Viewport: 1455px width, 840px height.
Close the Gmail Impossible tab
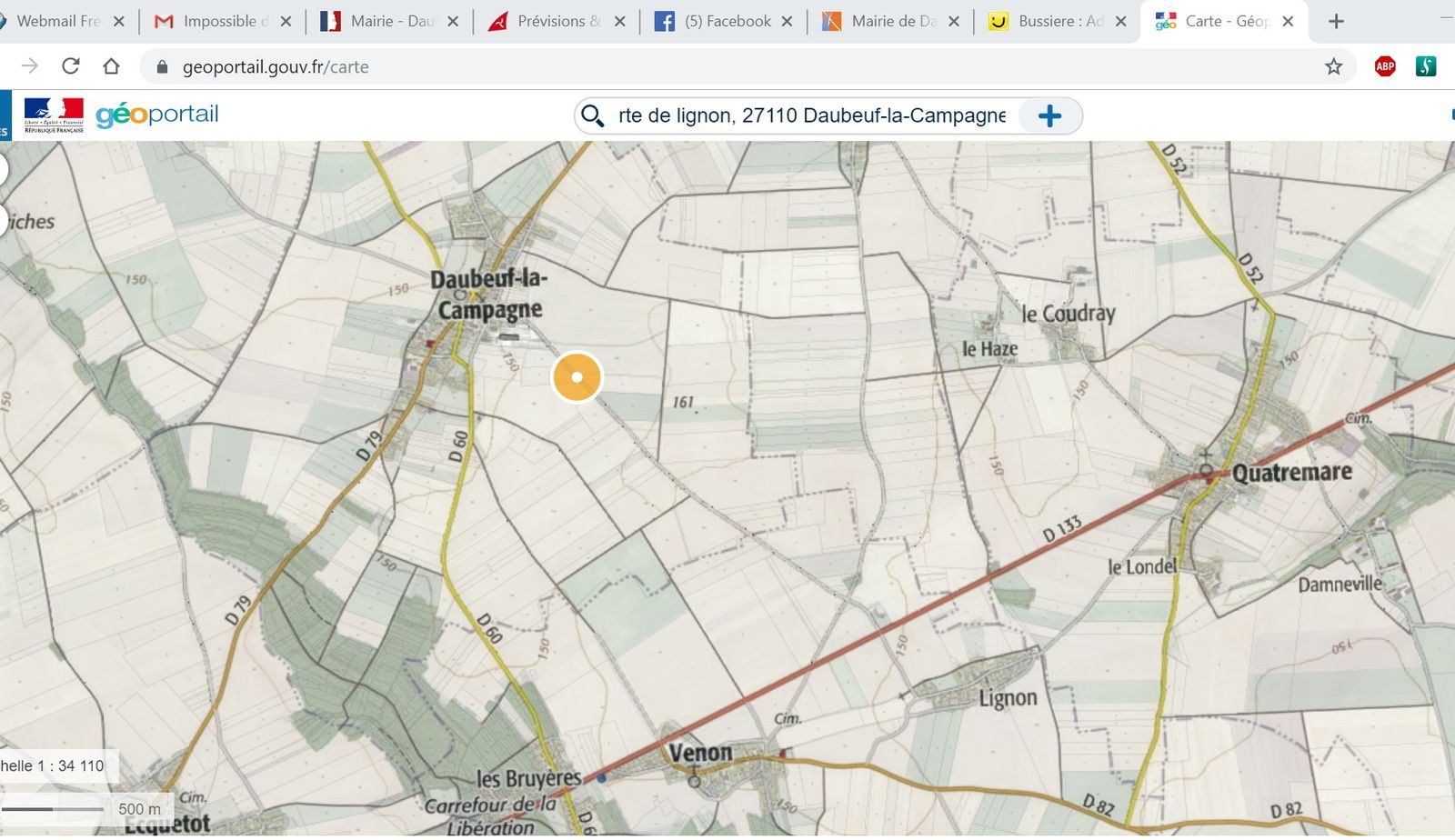click(286, 21)
